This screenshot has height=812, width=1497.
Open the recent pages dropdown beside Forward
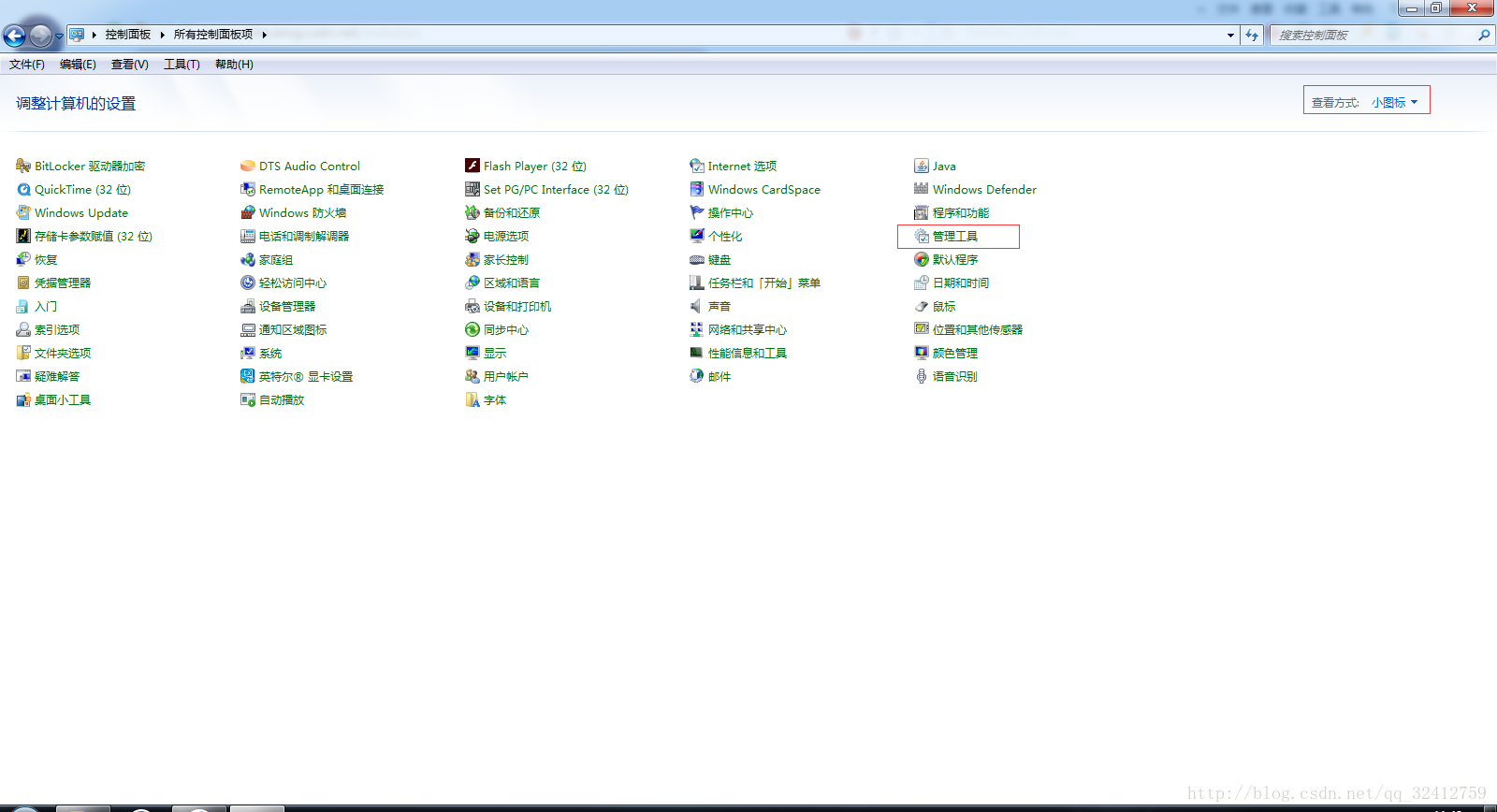tap(59, 36)
